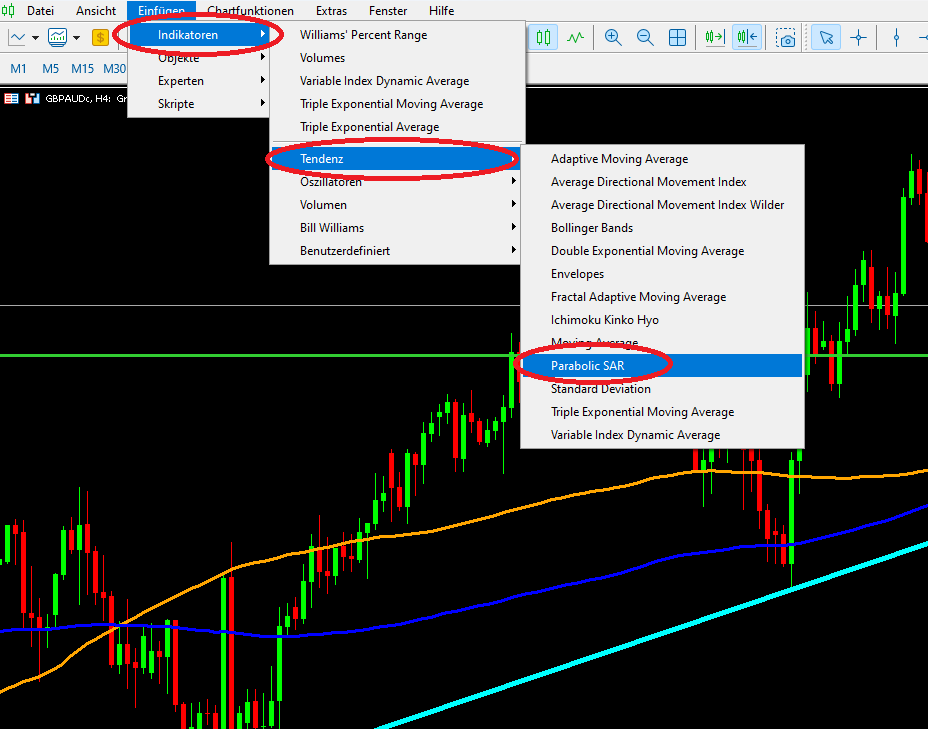Click the zoom out magnifier icon
The image size is (928, 729).
[x=645, y=38]
